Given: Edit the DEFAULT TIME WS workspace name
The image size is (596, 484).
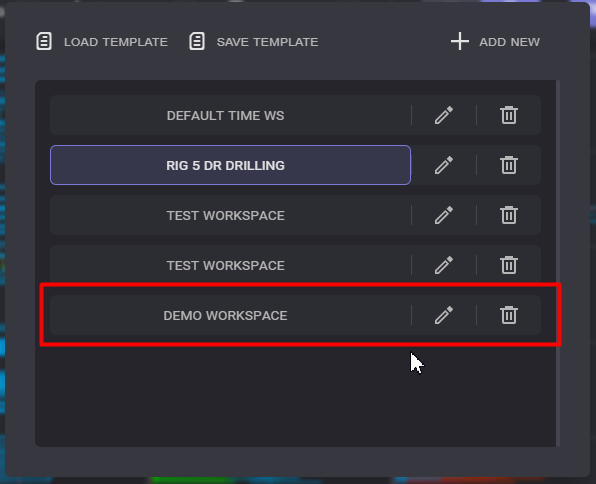Looking at the screenshot, I should (444, 115).
